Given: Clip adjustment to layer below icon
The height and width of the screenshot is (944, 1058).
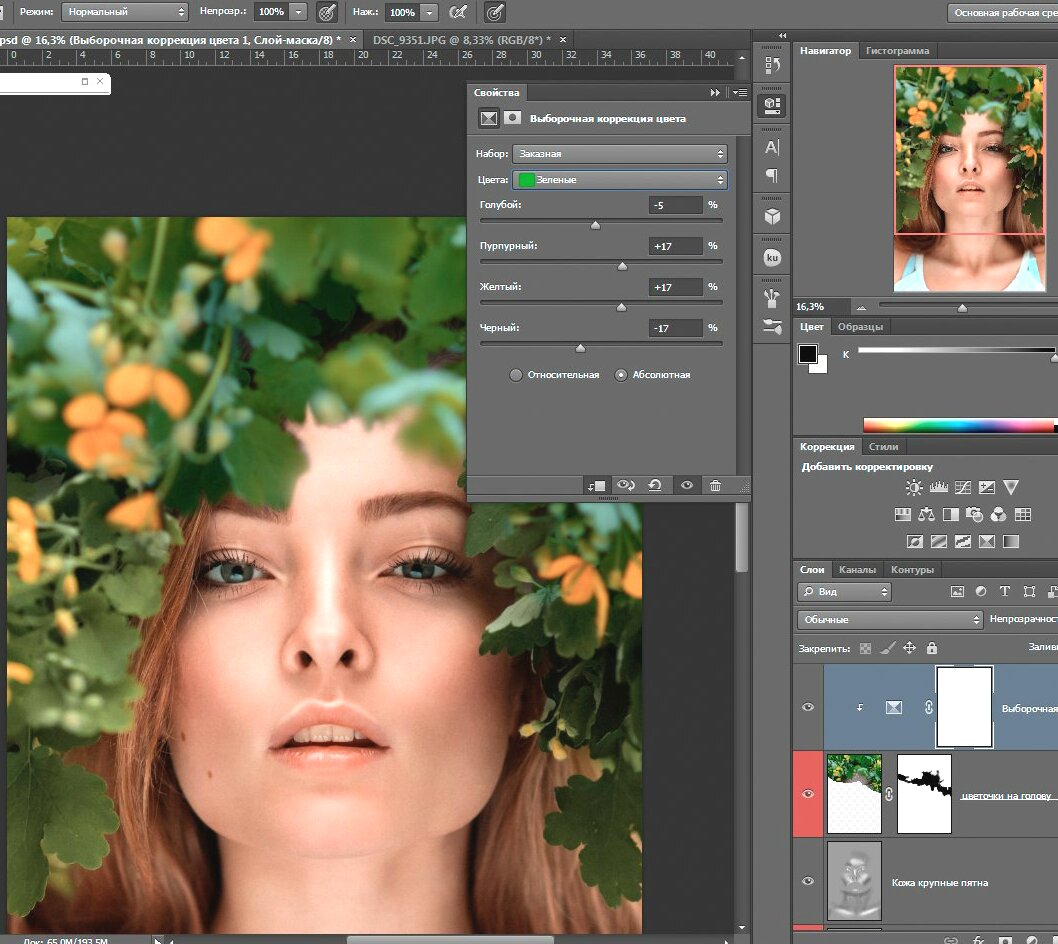Looking at the screenshot, I should tap(597, 485).
